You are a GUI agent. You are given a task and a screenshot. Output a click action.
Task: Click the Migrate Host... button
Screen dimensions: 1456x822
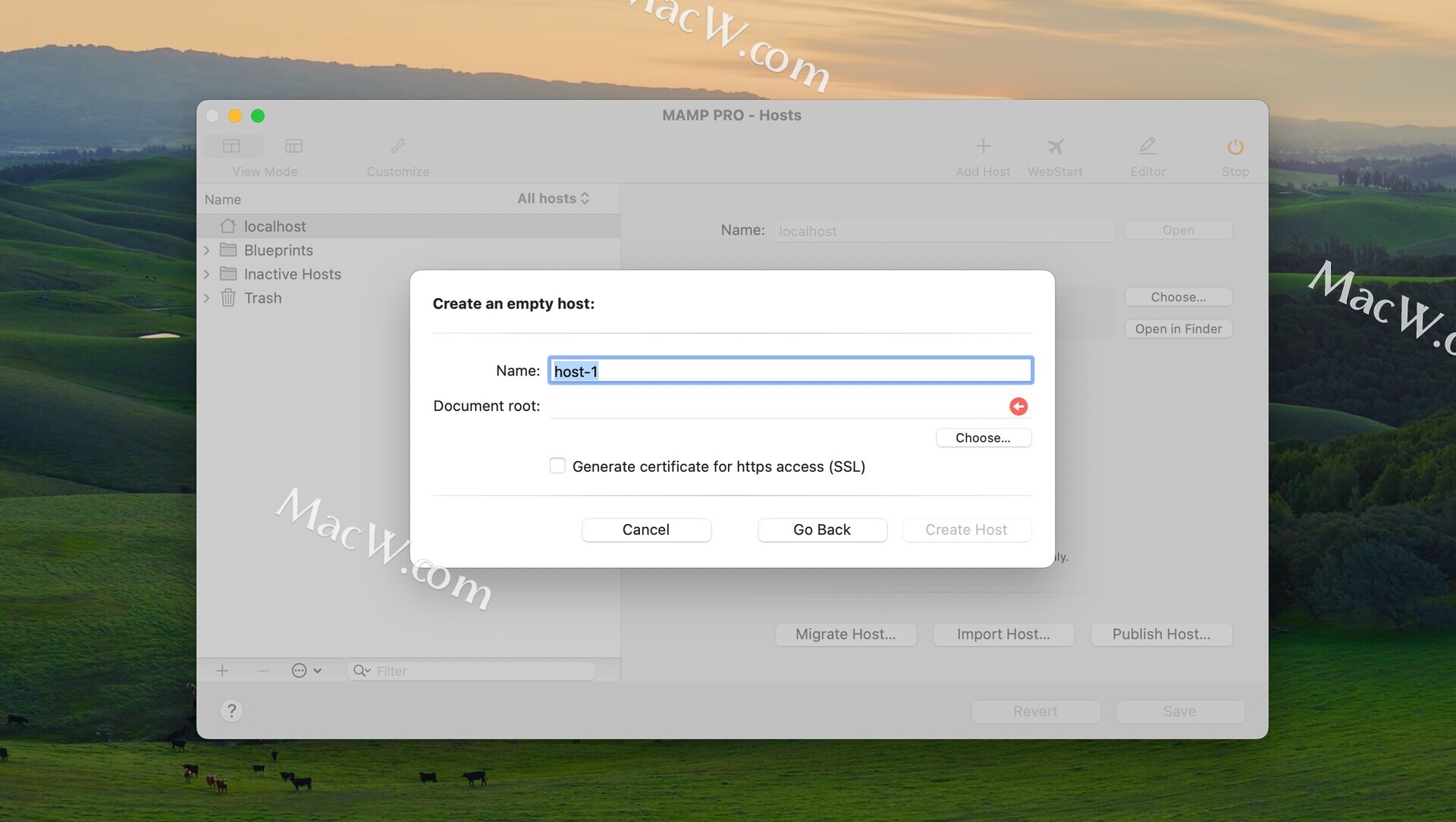click(846, 634)
